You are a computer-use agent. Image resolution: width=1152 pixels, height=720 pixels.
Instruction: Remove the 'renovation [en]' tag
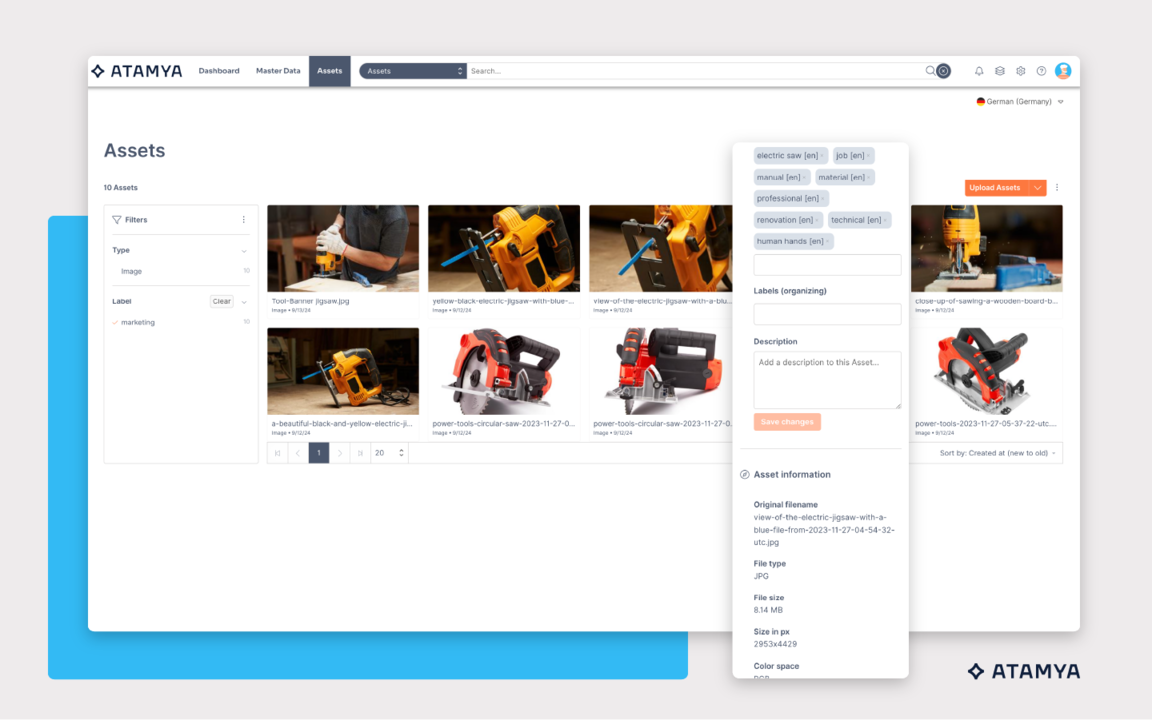[817, 220]
